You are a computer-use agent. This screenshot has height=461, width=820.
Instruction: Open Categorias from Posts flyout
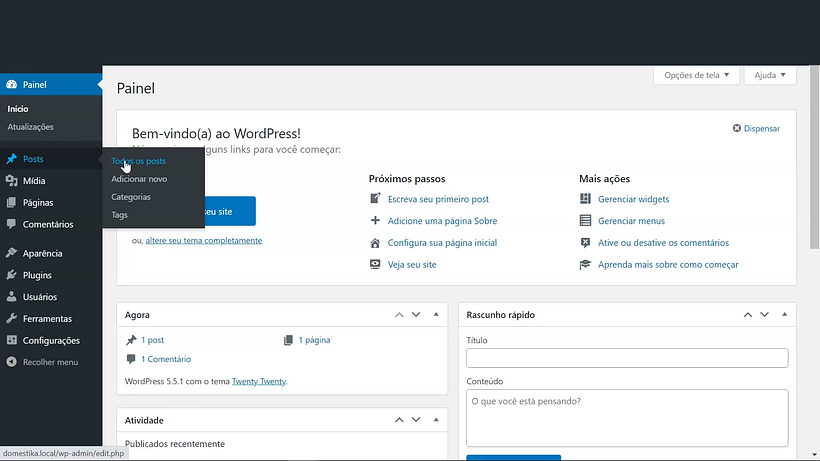click(x=131, y=197)
